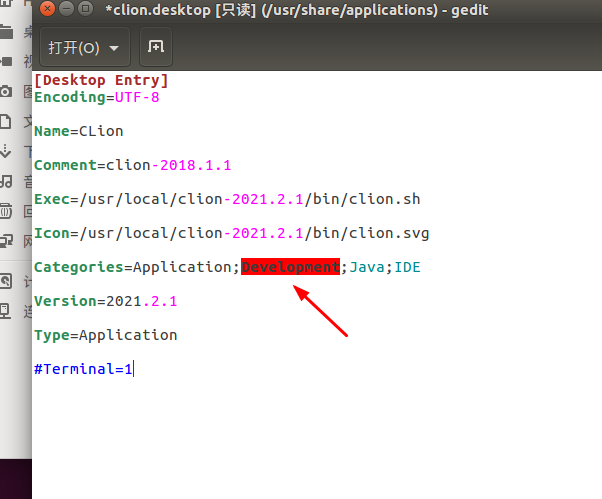Viewport: 602px width, 499px height.
Task: Click the Name=CLion line
Action: [x=79, y=131]
